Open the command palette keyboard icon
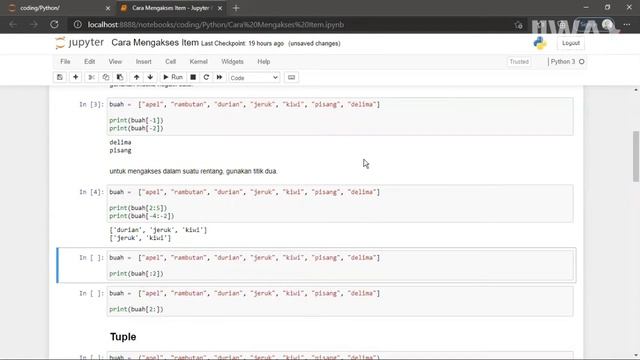640x360 pixels. pos(291,77)
